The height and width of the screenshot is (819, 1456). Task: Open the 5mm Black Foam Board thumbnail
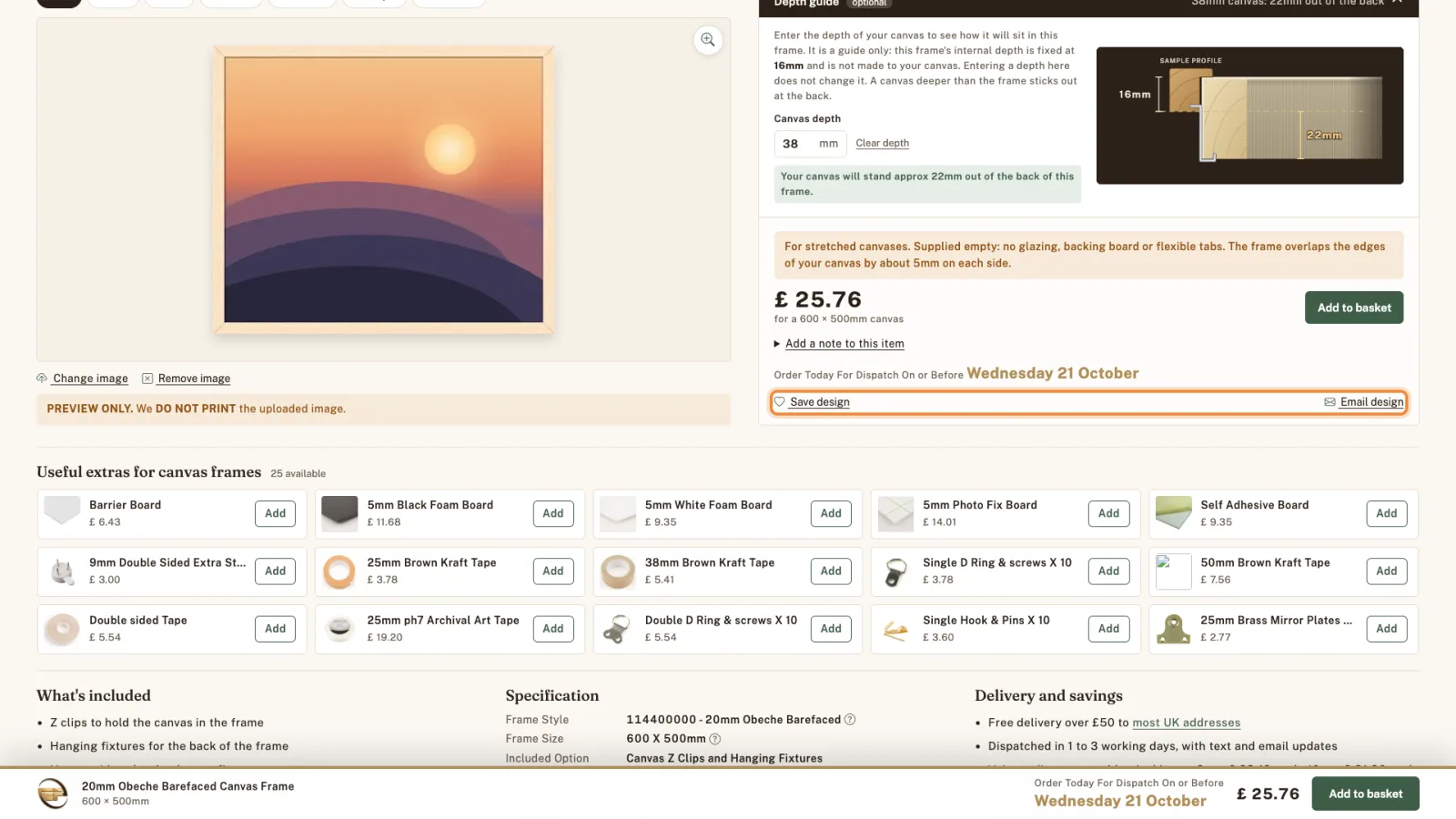pos(339,512)
